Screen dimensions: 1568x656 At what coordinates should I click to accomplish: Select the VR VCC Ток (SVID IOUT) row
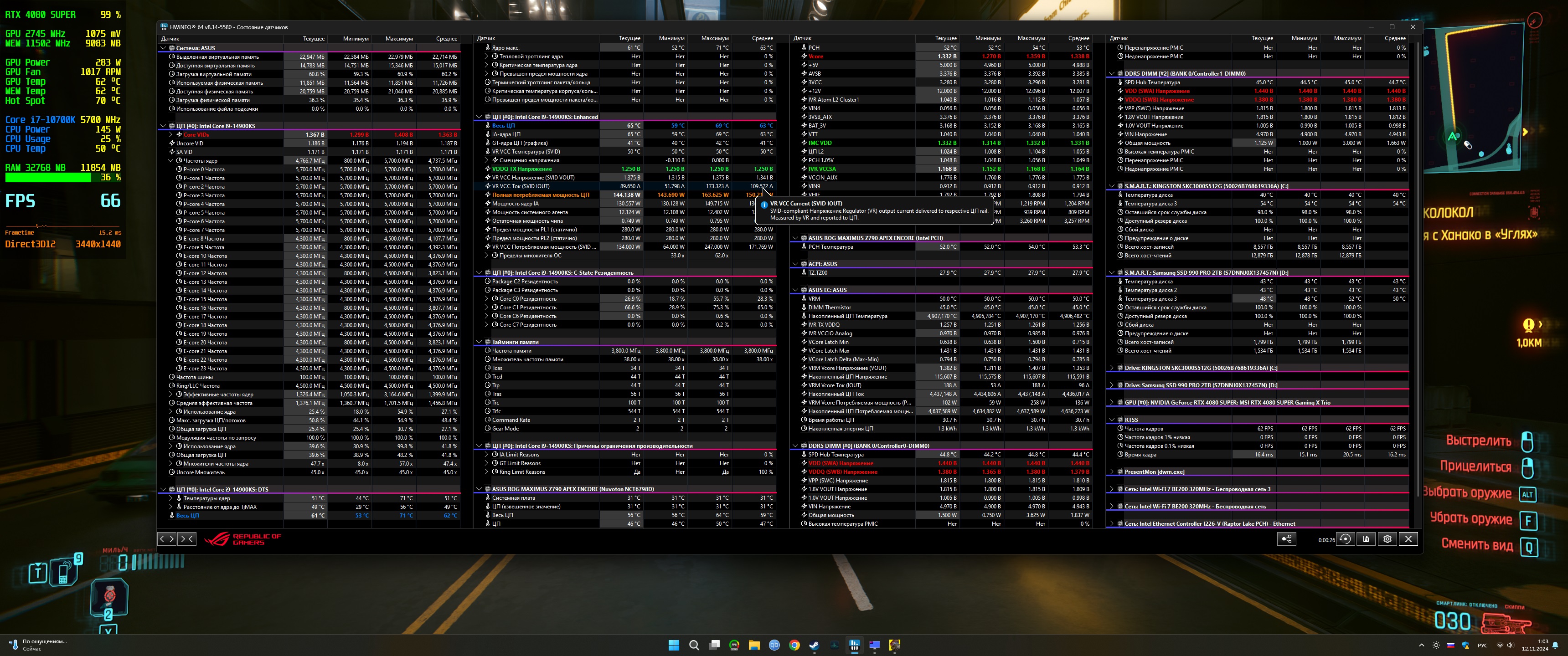tap(521, 186)
